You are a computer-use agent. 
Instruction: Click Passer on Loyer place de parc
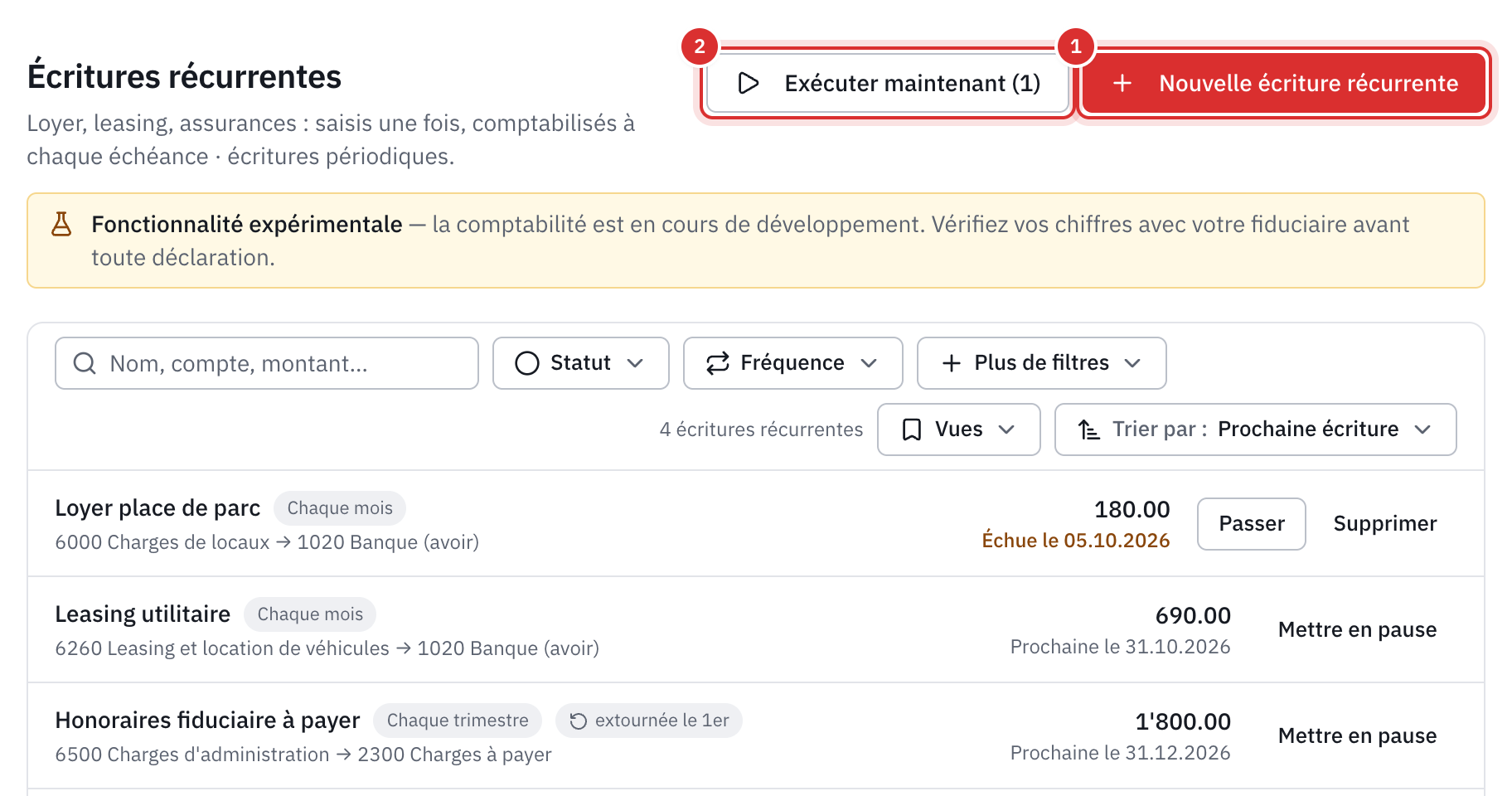click(x=1252, y=524)
